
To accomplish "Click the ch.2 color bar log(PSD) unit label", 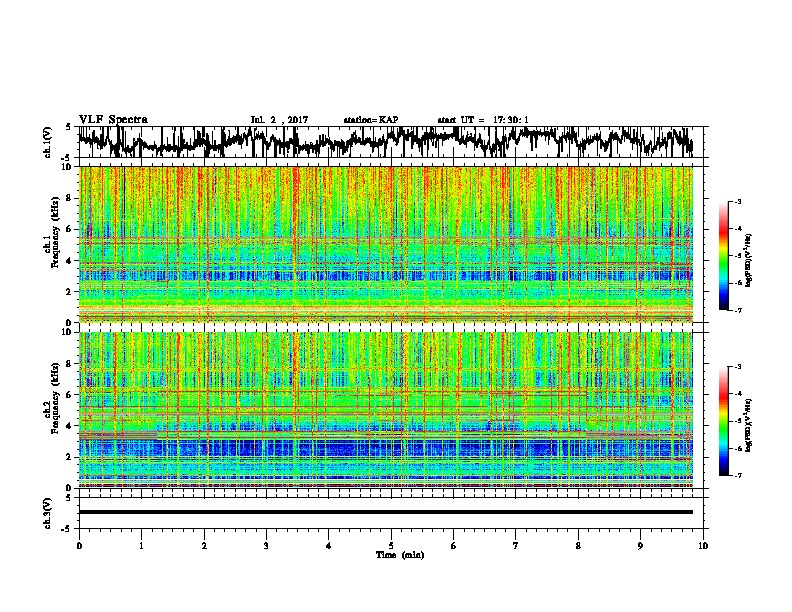I will pos(749,425).
